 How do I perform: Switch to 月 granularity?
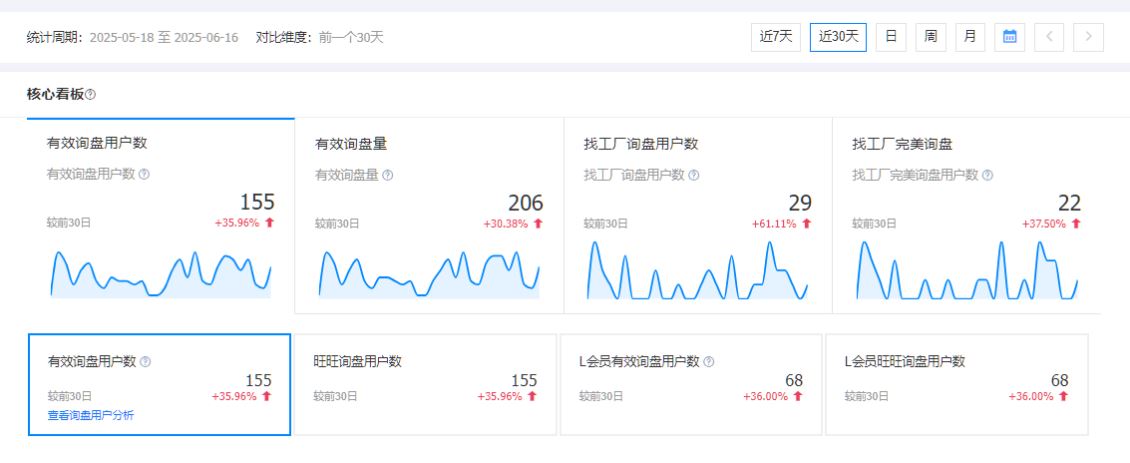tap(969, 37)
